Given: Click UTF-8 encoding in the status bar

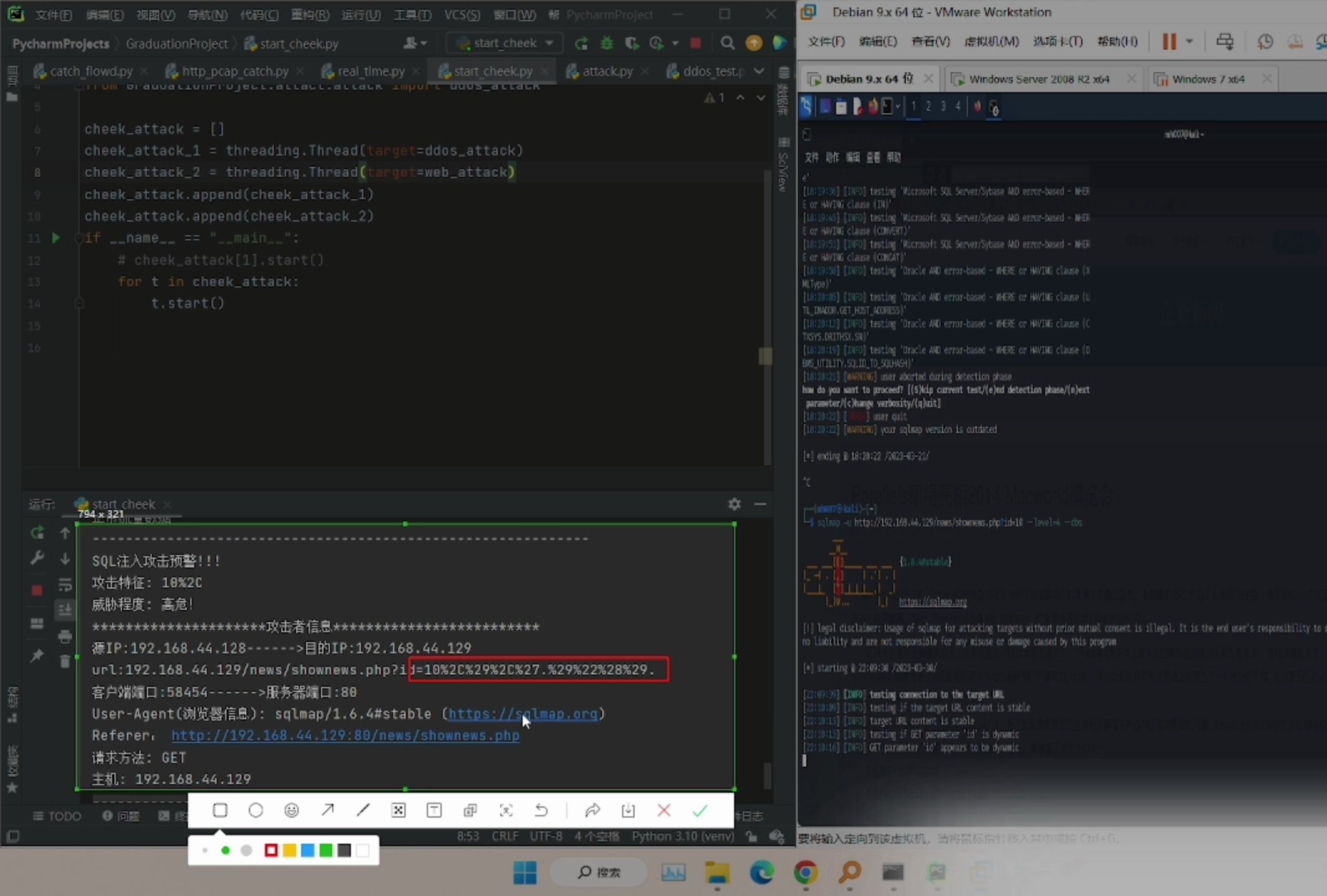Looking at the screenshot, I should click(546, 836).
